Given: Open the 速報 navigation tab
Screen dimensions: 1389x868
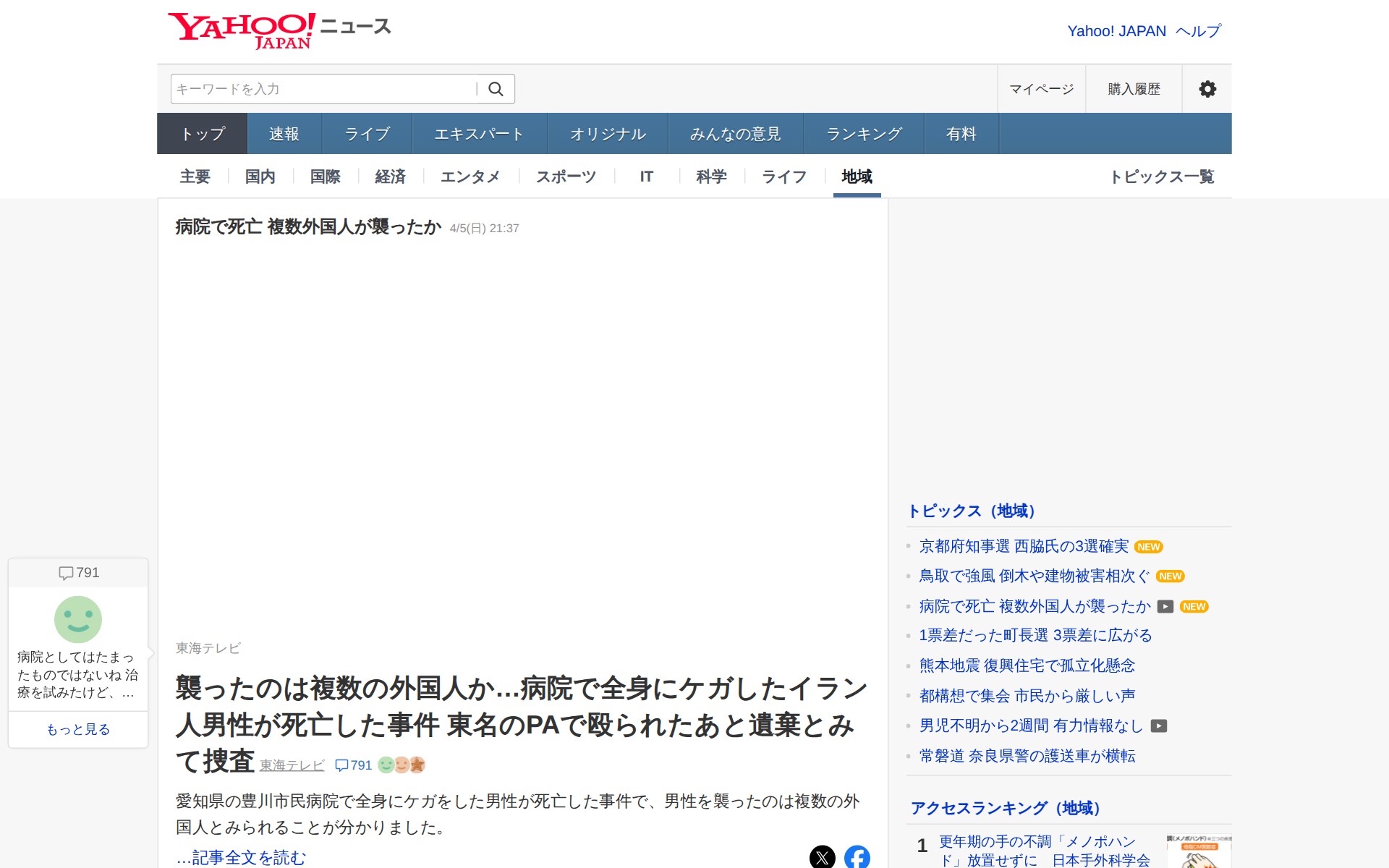Looking at the screenshot, I should point(284,134).
